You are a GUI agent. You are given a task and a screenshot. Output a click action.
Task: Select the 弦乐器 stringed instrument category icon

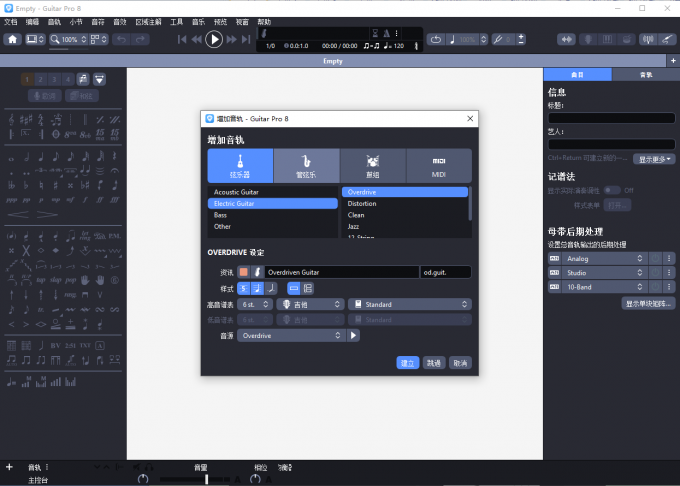240,163
